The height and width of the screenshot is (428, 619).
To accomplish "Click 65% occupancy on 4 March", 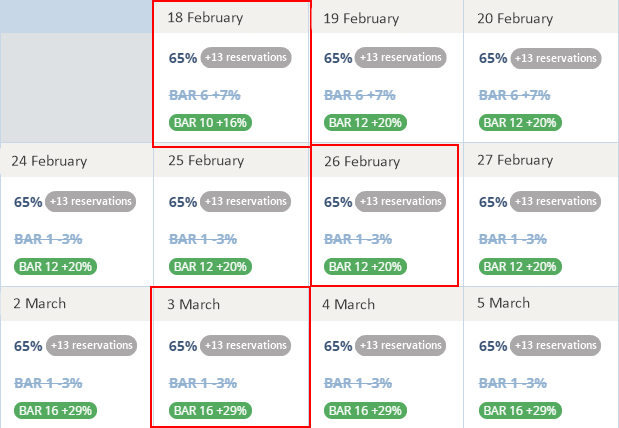I will [x=338, y=346].
